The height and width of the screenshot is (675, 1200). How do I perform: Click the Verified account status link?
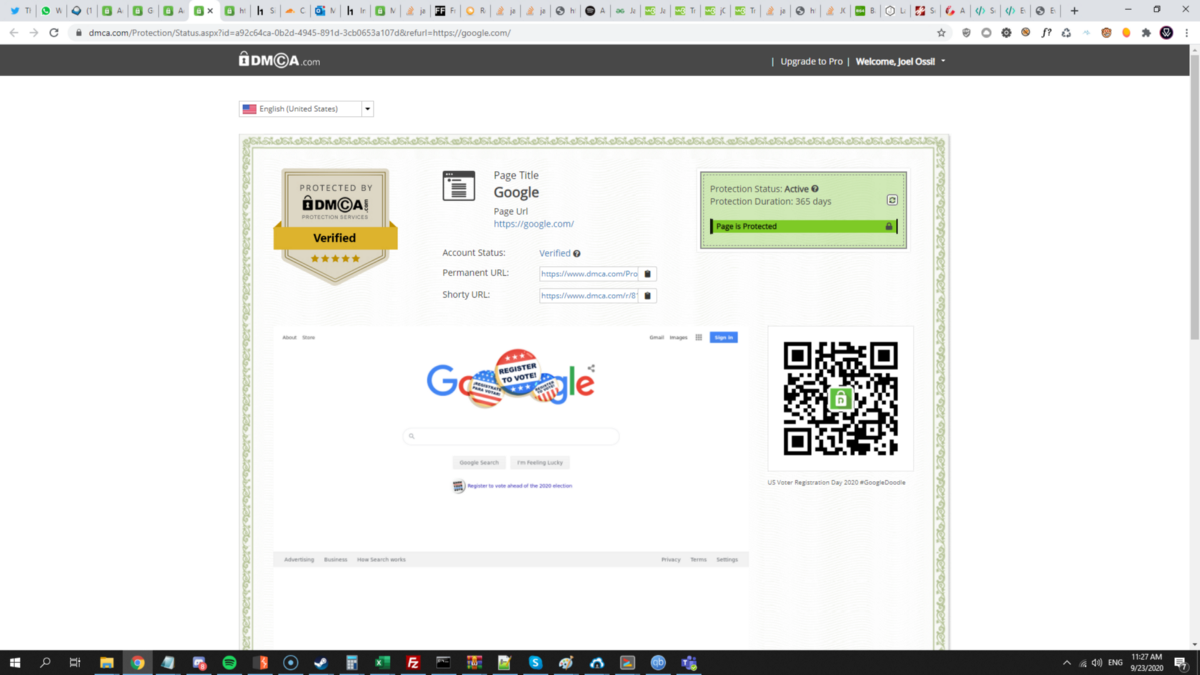coord(555,254)
